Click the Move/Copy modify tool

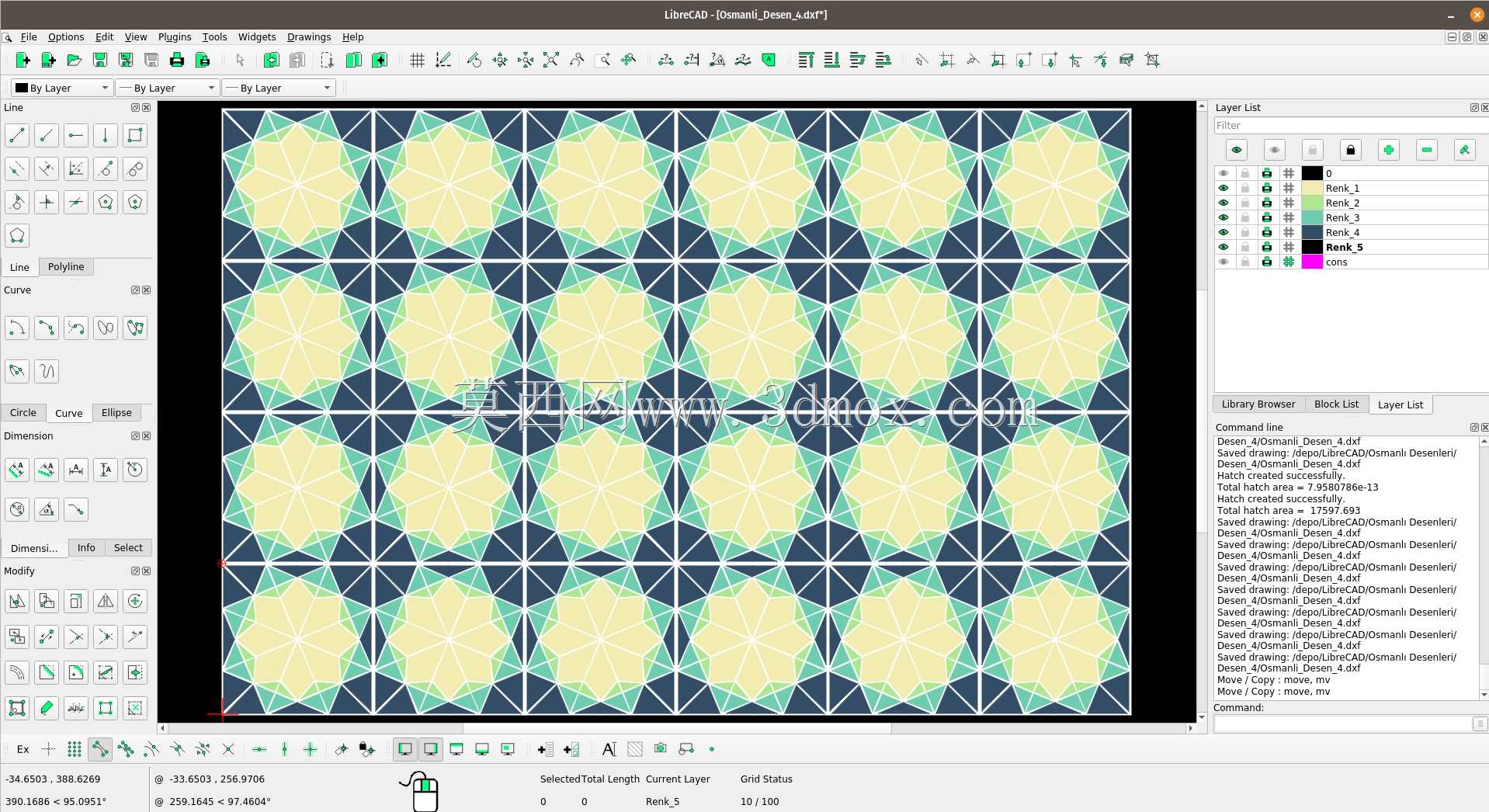pos(17,601)
